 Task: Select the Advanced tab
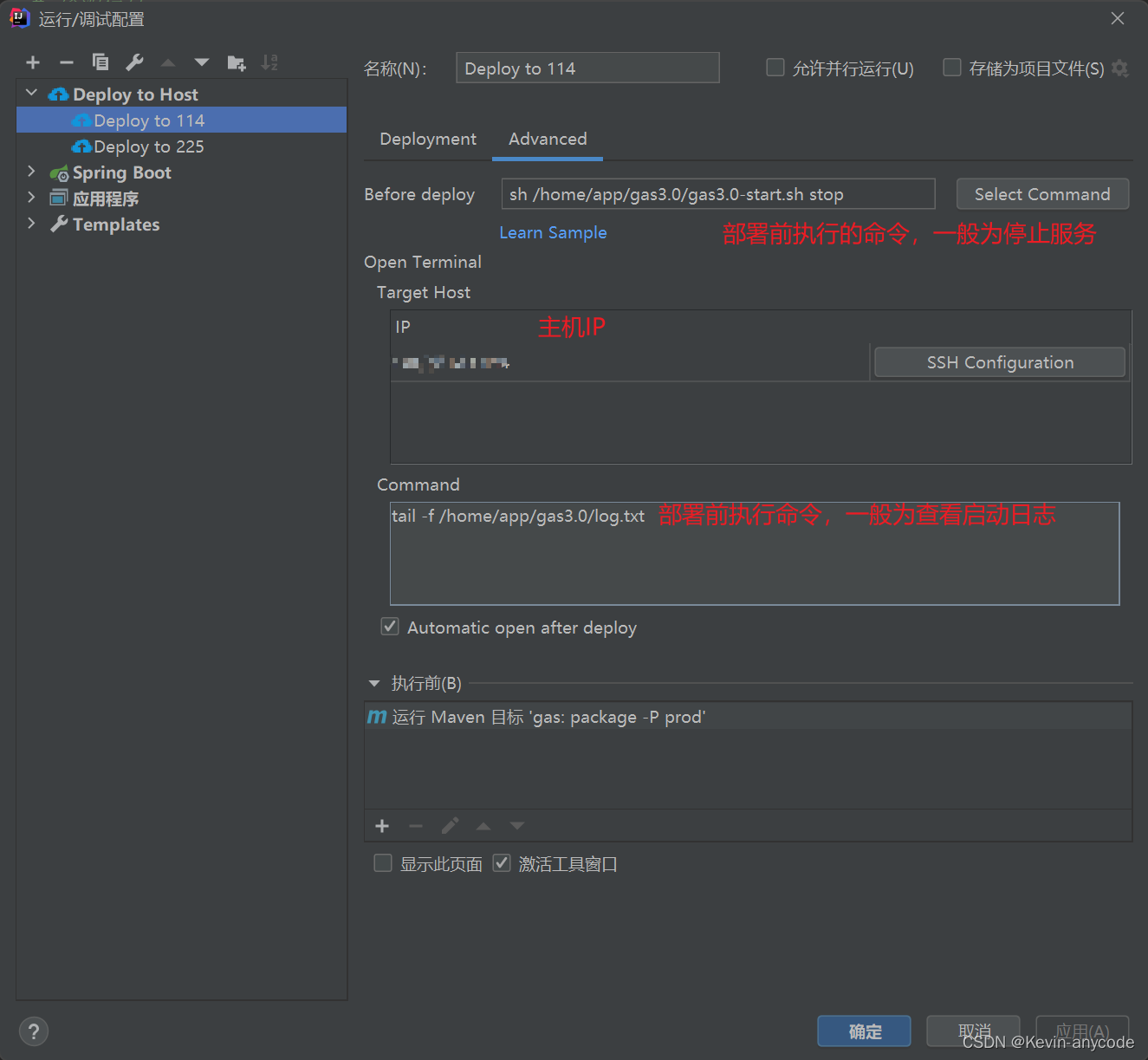tap(548, 140)
